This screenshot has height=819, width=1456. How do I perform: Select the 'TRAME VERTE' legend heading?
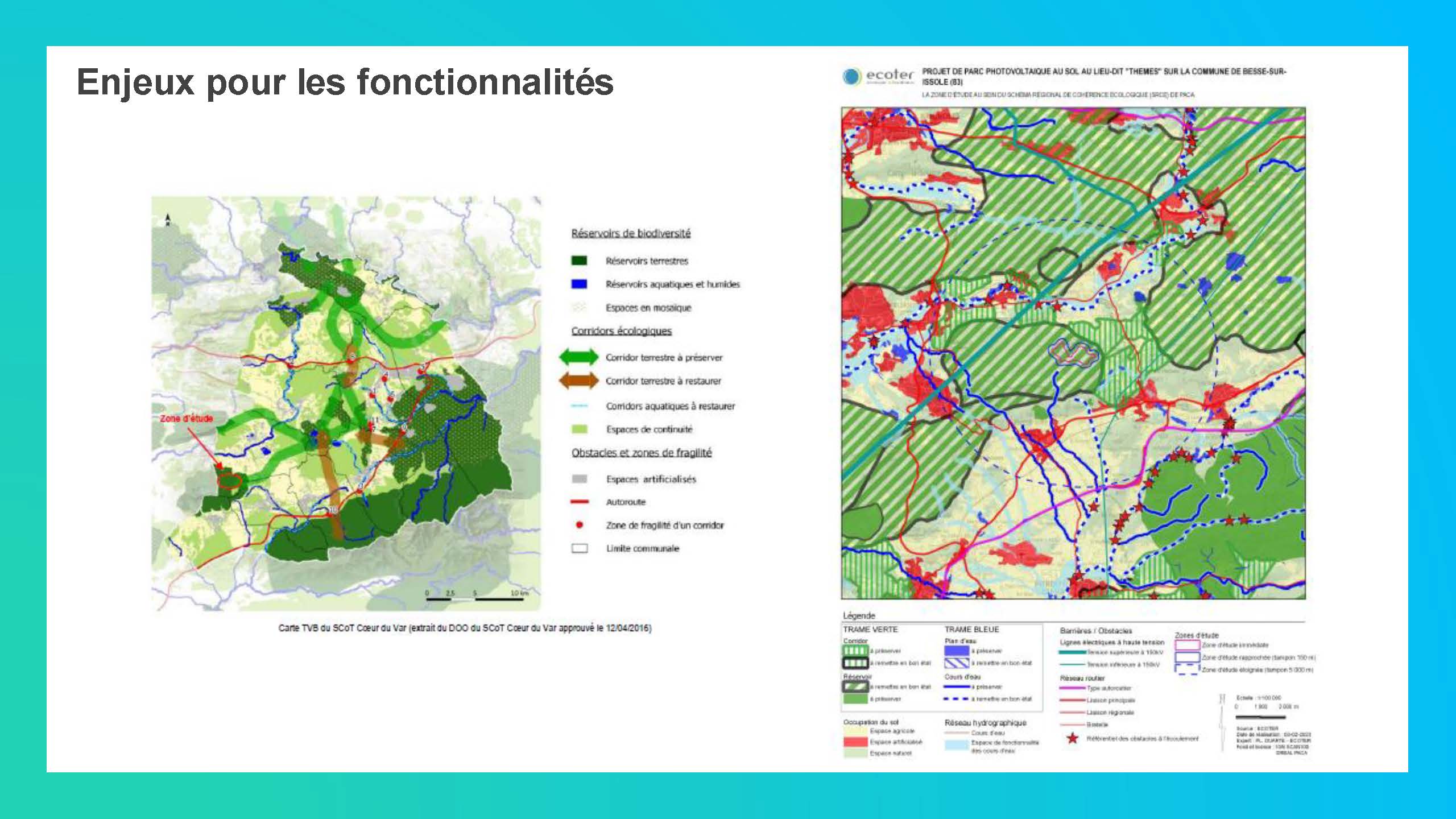click(x=870, y=630)
